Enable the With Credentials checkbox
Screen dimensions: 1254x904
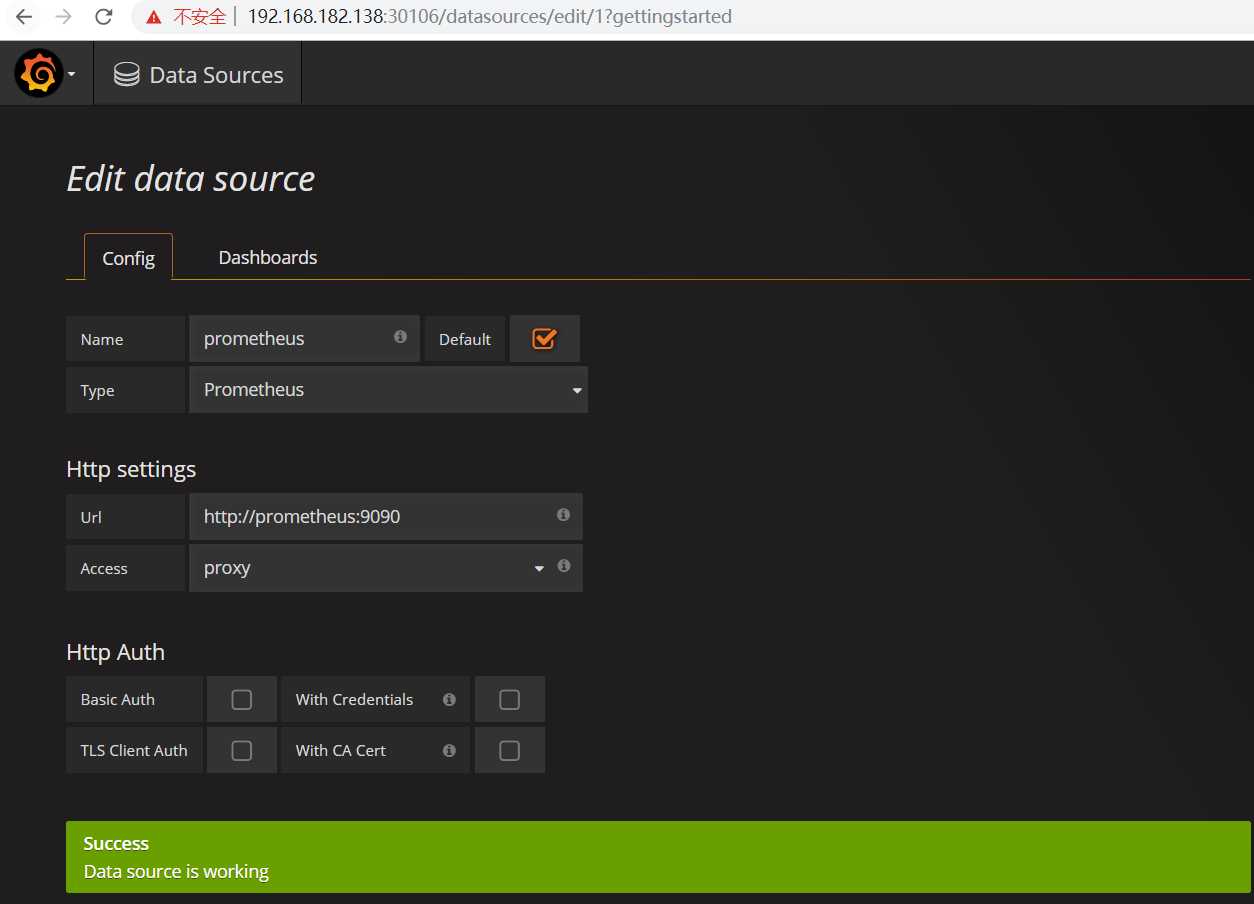(509, 699)
